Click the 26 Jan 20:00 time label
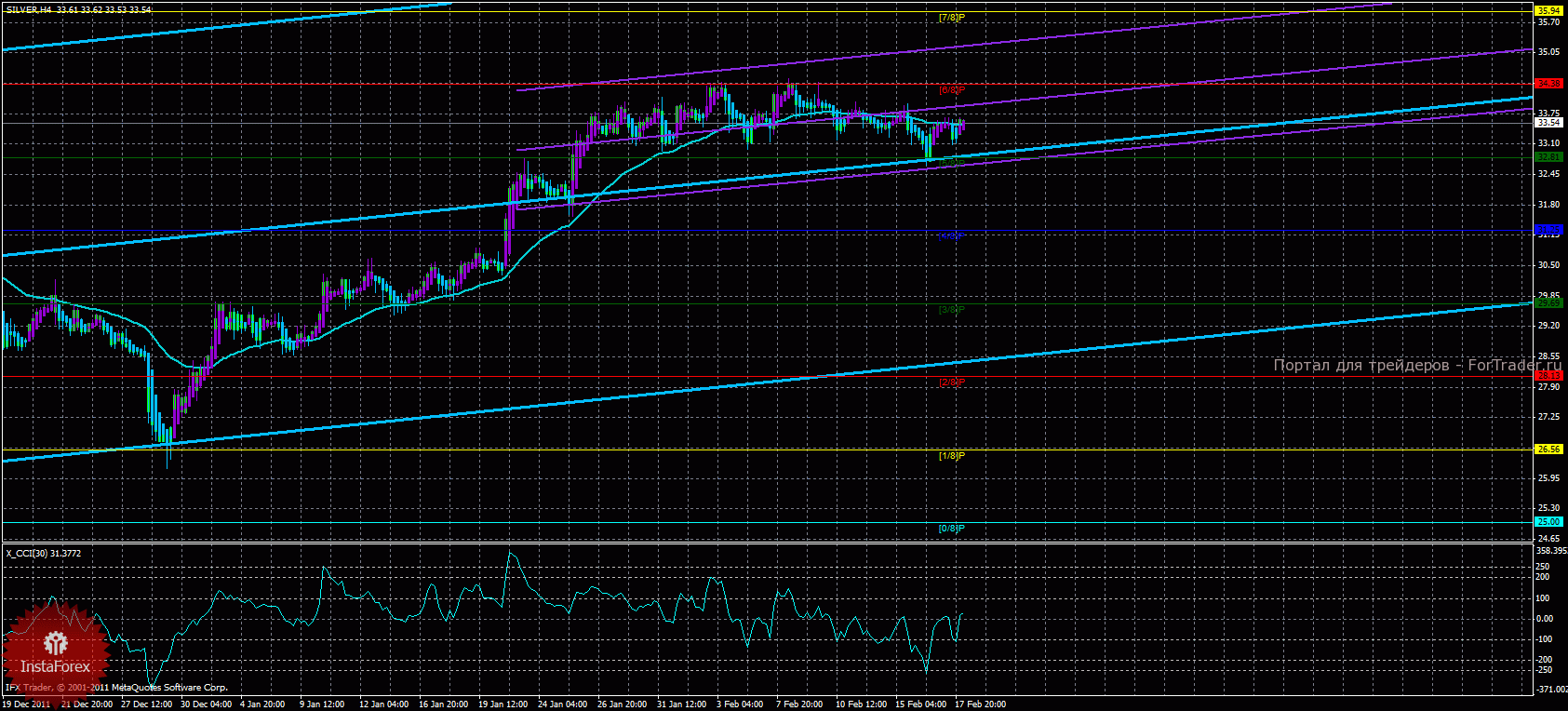 [x=623, y=704]
